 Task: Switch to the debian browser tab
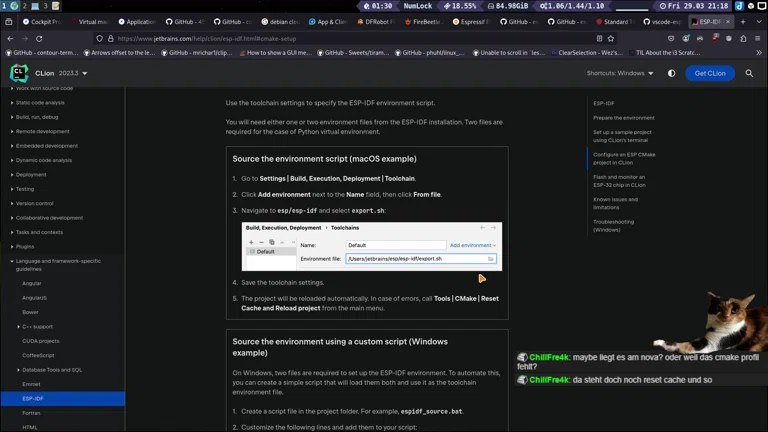coord(284,21)
